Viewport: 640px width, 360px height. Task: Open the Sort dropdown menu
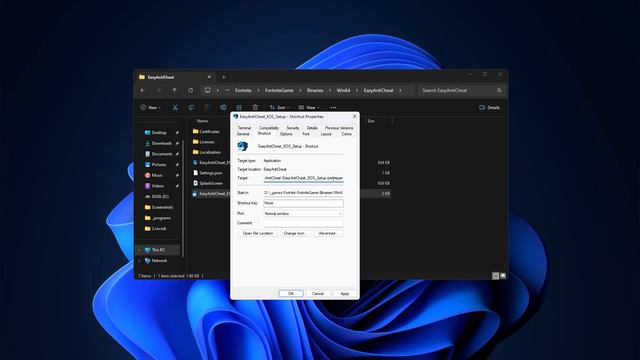tap(279, 108)
